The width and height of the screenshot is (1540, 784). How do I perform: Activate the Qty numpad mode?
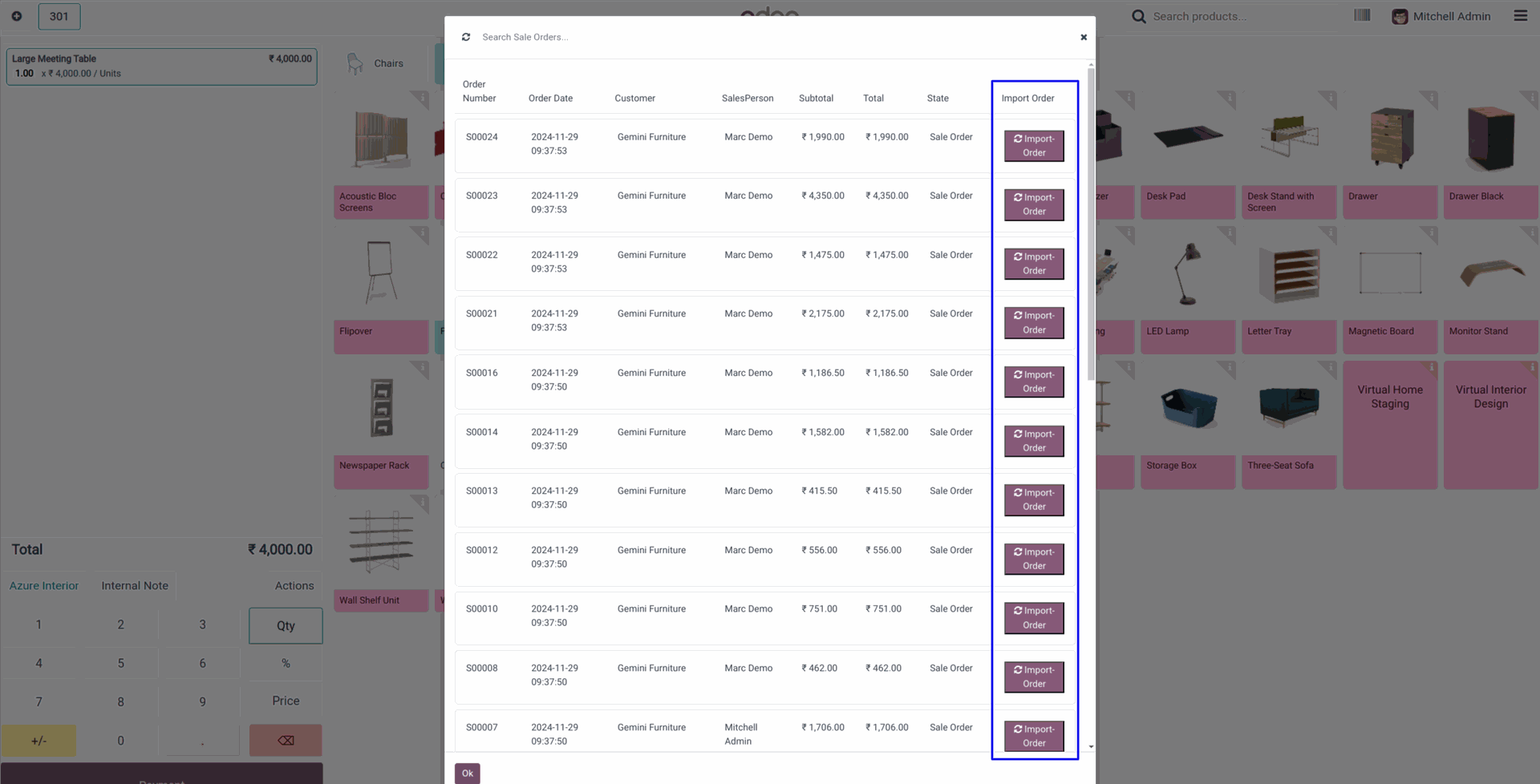coord(286,625)
